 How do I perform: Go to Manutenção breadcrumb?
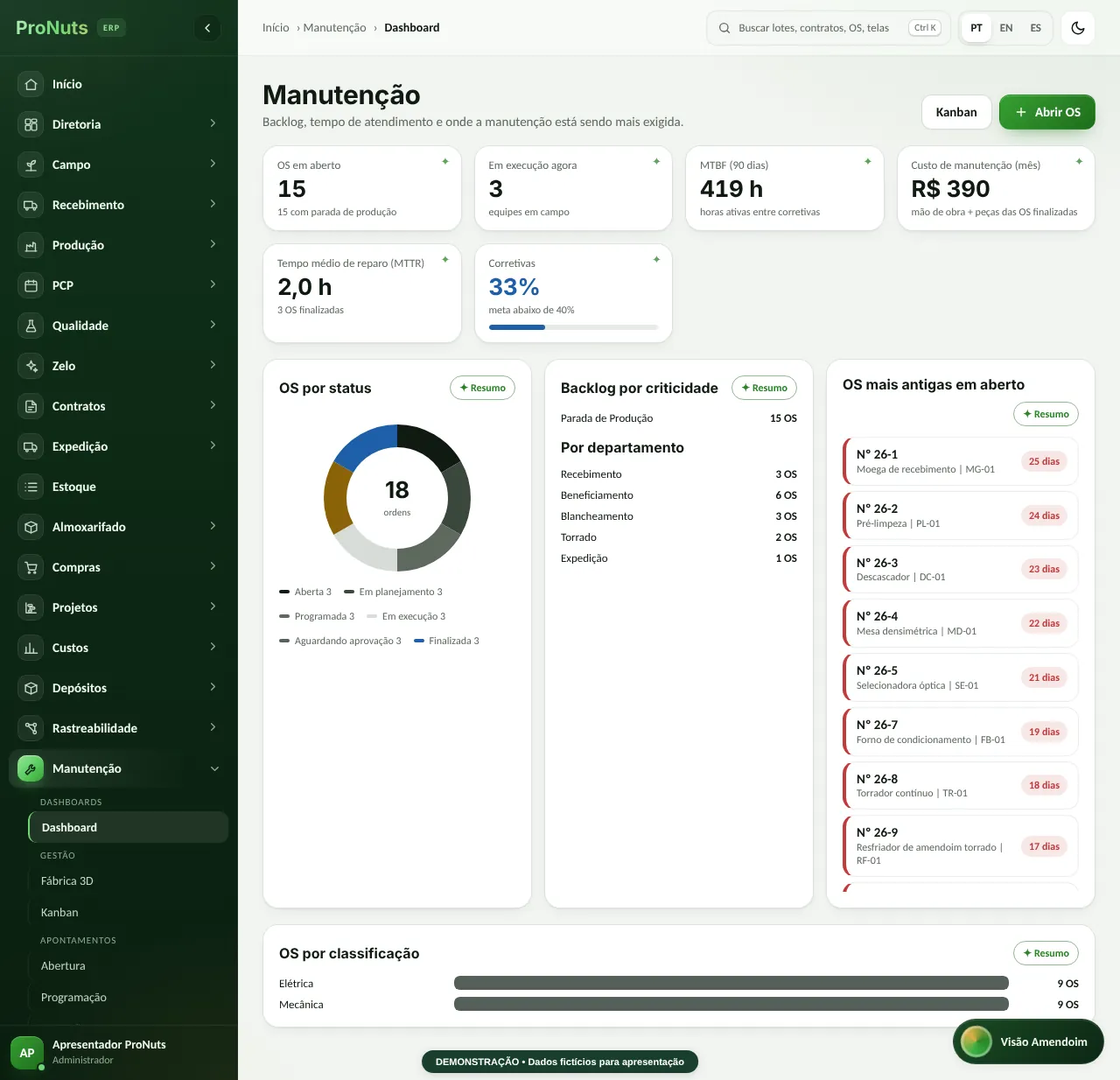[x=334, y=28]
